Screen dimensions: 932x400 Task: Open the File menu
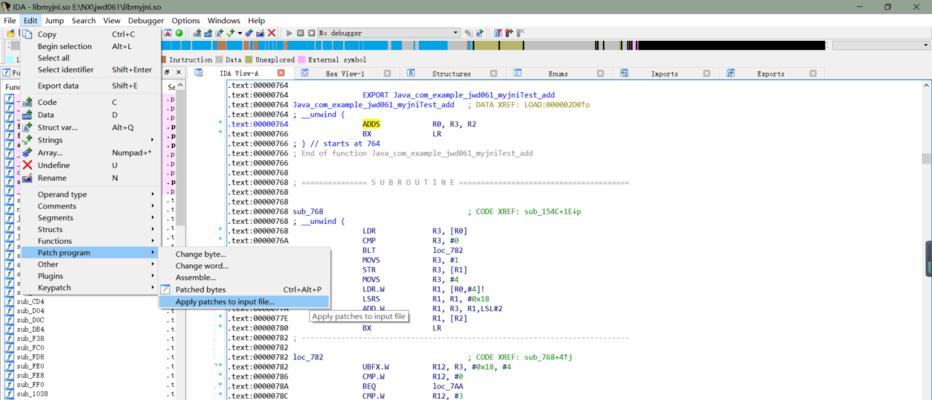(x=10, y=20)
